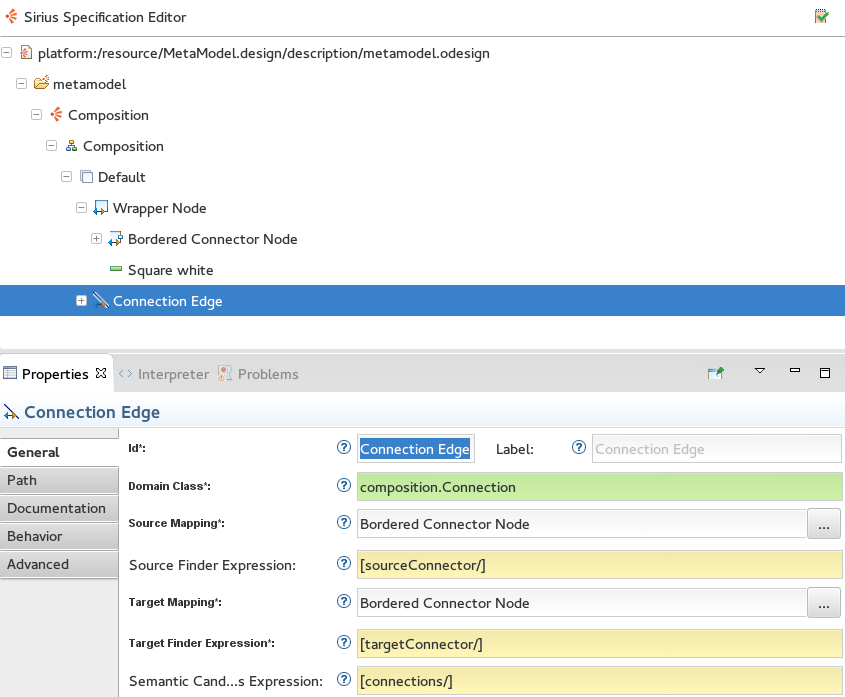
Task: Click the Target Mapping browse (...) button
Action: (823, 602)
